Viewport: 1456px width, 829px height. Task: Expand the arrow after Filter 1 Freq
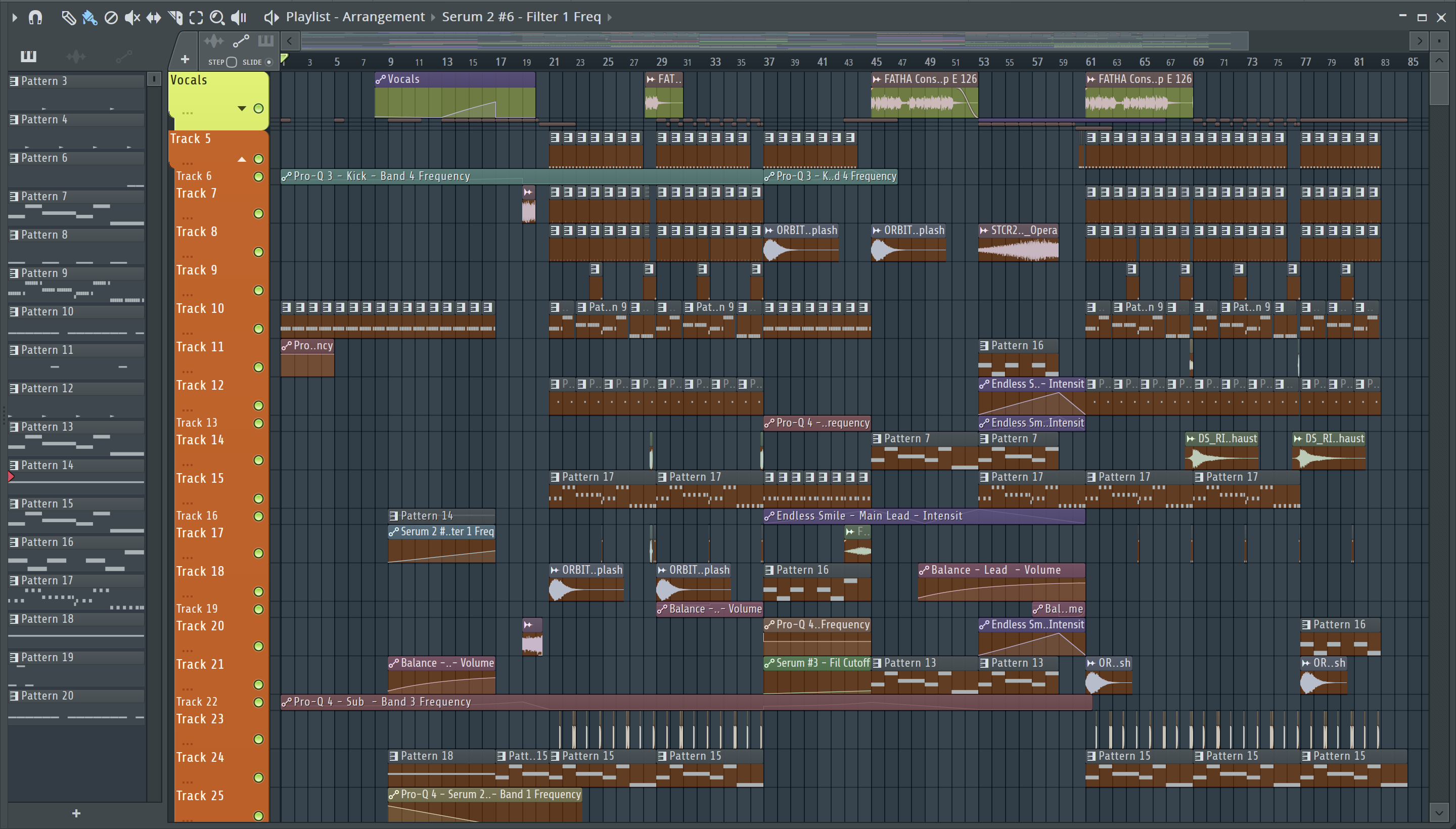click(609, 17)
